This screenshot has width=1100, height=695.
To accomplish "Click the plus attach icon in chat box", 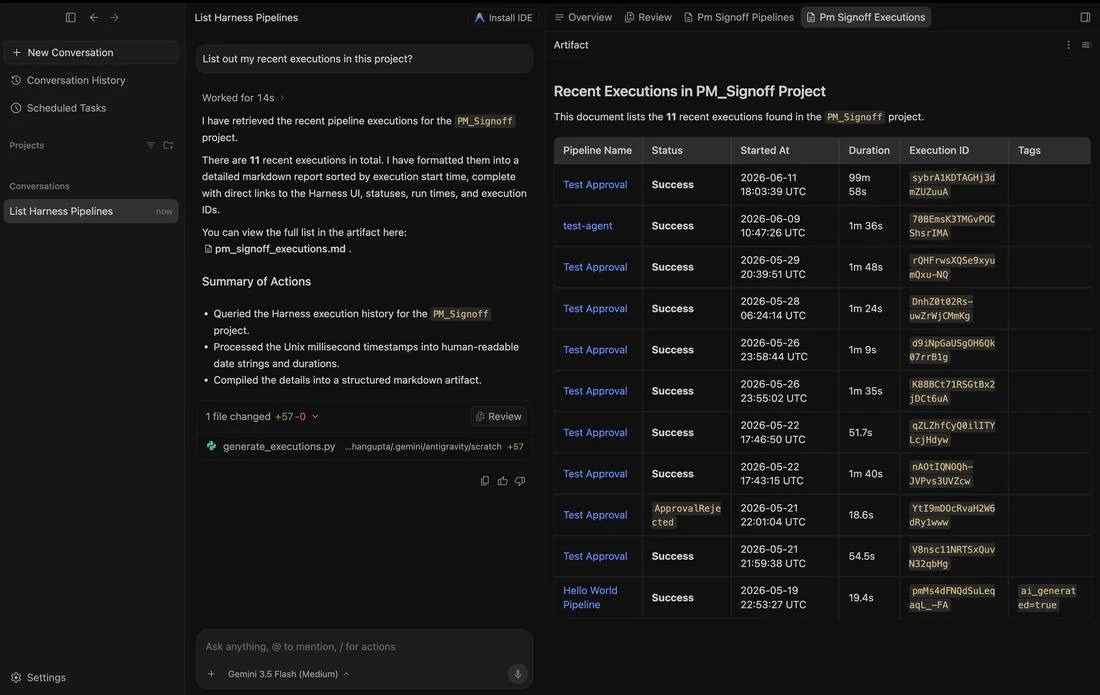I will click(x=211, y=674).
